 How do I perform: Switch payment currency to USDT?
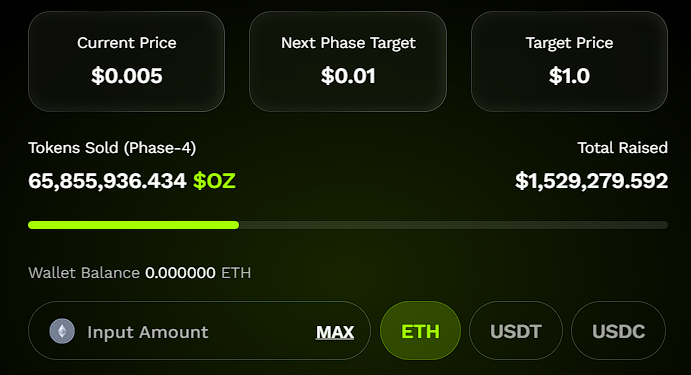tap(516, 331)
